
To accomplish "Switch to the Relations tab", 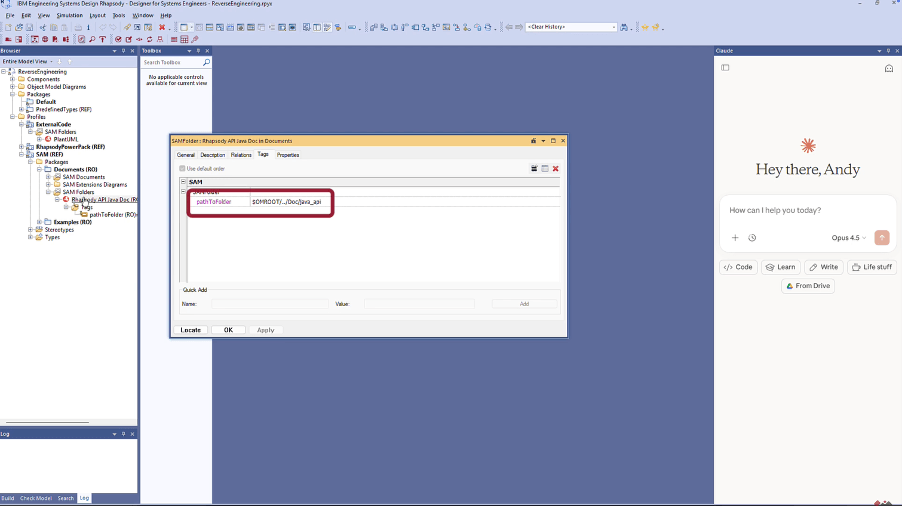I will pyautogui.click(x=241, y=155).
